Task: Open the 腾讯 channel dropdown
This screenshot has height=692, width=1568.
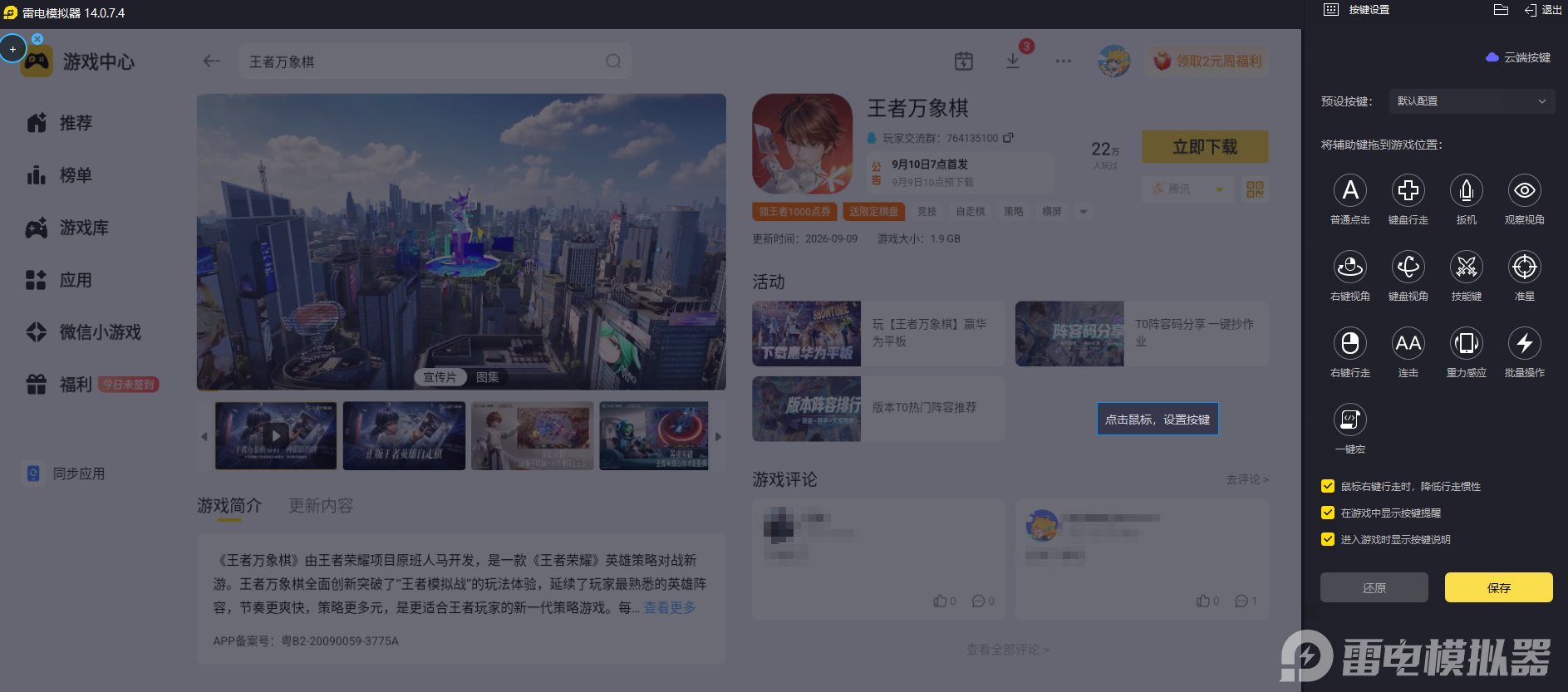Action: [1188, 189]
